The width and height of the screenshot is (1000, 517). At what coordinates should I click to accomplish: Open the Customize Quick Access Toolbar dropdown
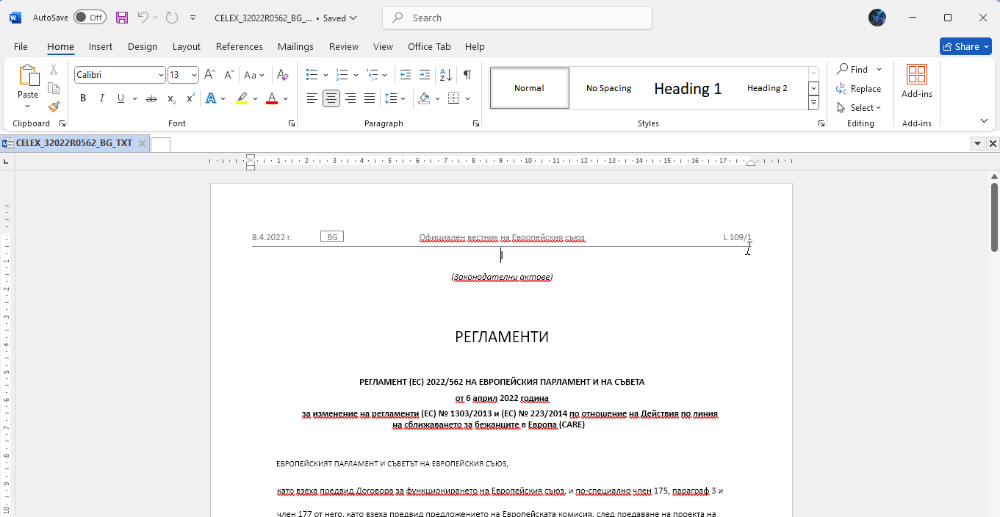pos(193,18)
